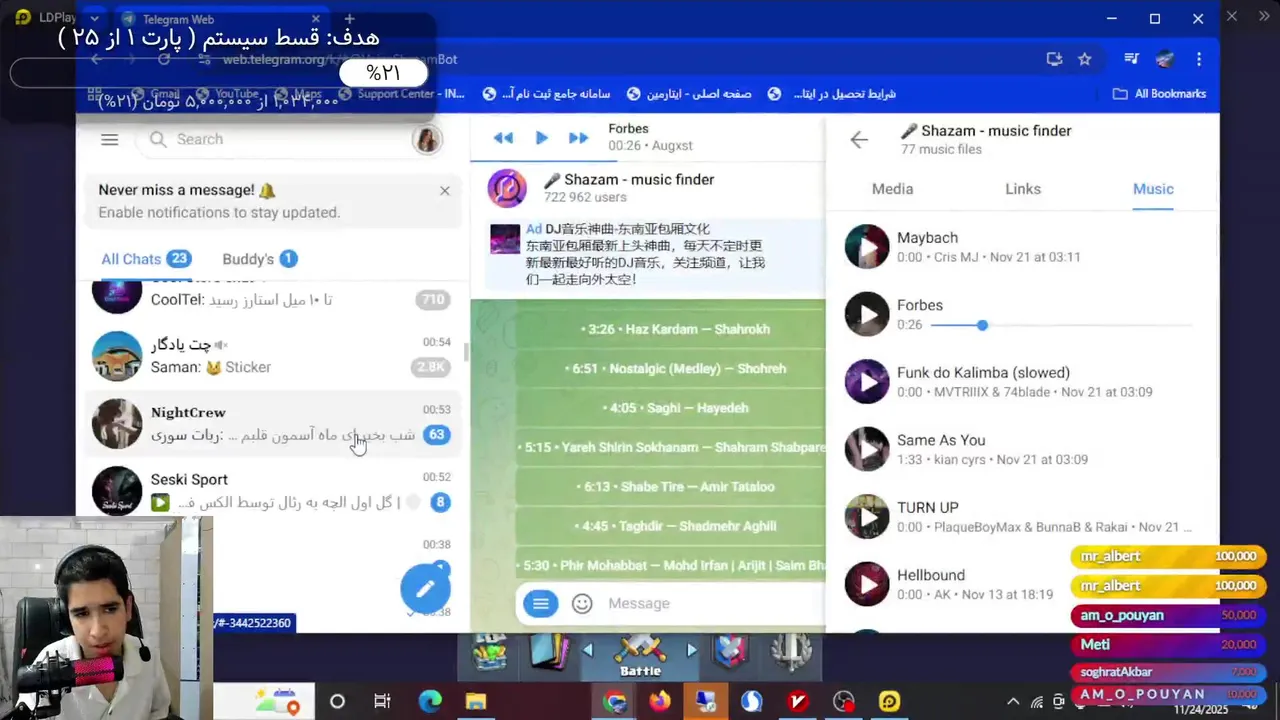
Task: Skip to next track in audio player
Action: coord(578,138)
